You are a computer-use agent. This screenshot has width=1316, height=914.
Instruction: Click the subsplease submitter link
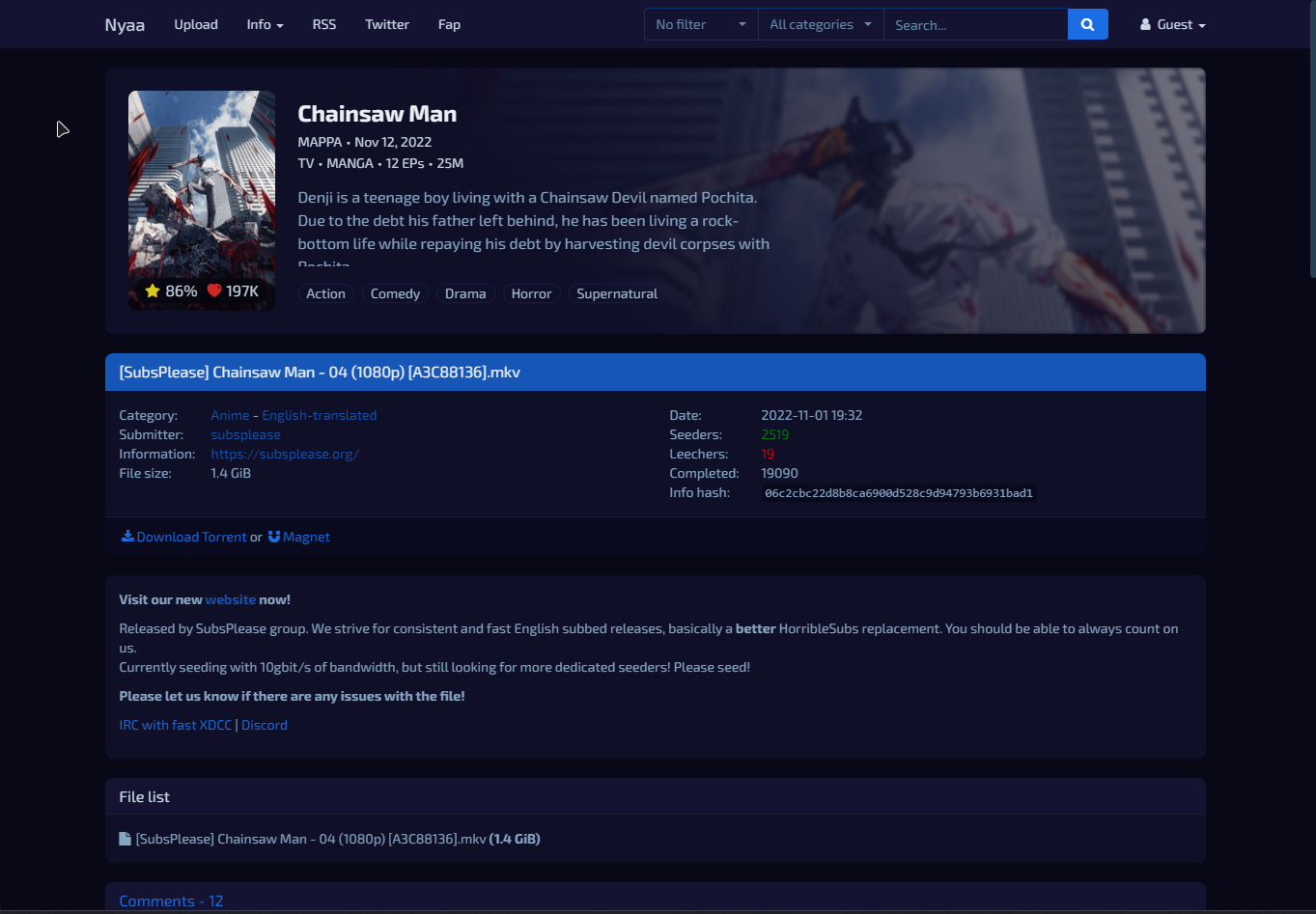click(x=245, y=434)
